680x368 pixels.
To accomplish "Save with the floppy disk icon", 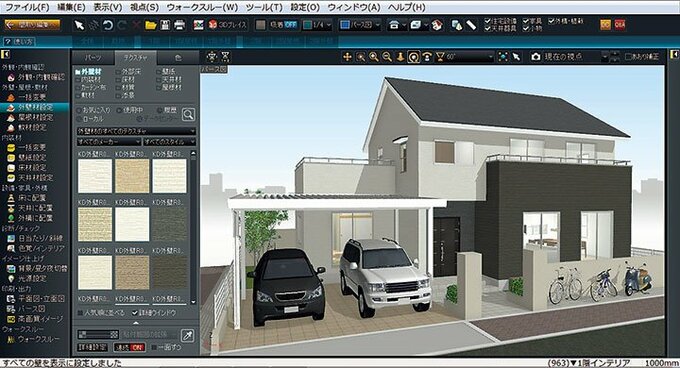I will [165, 25].
